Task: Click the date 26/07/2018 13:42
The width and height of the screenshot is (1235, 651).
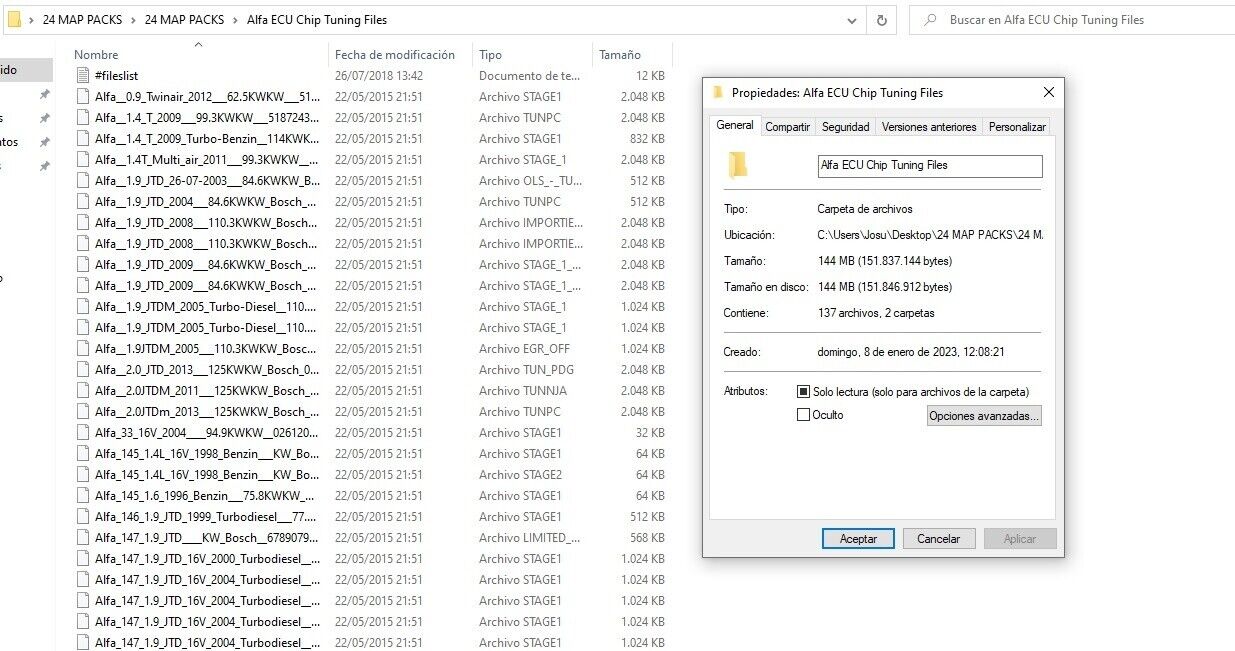Action: (379, 76)
